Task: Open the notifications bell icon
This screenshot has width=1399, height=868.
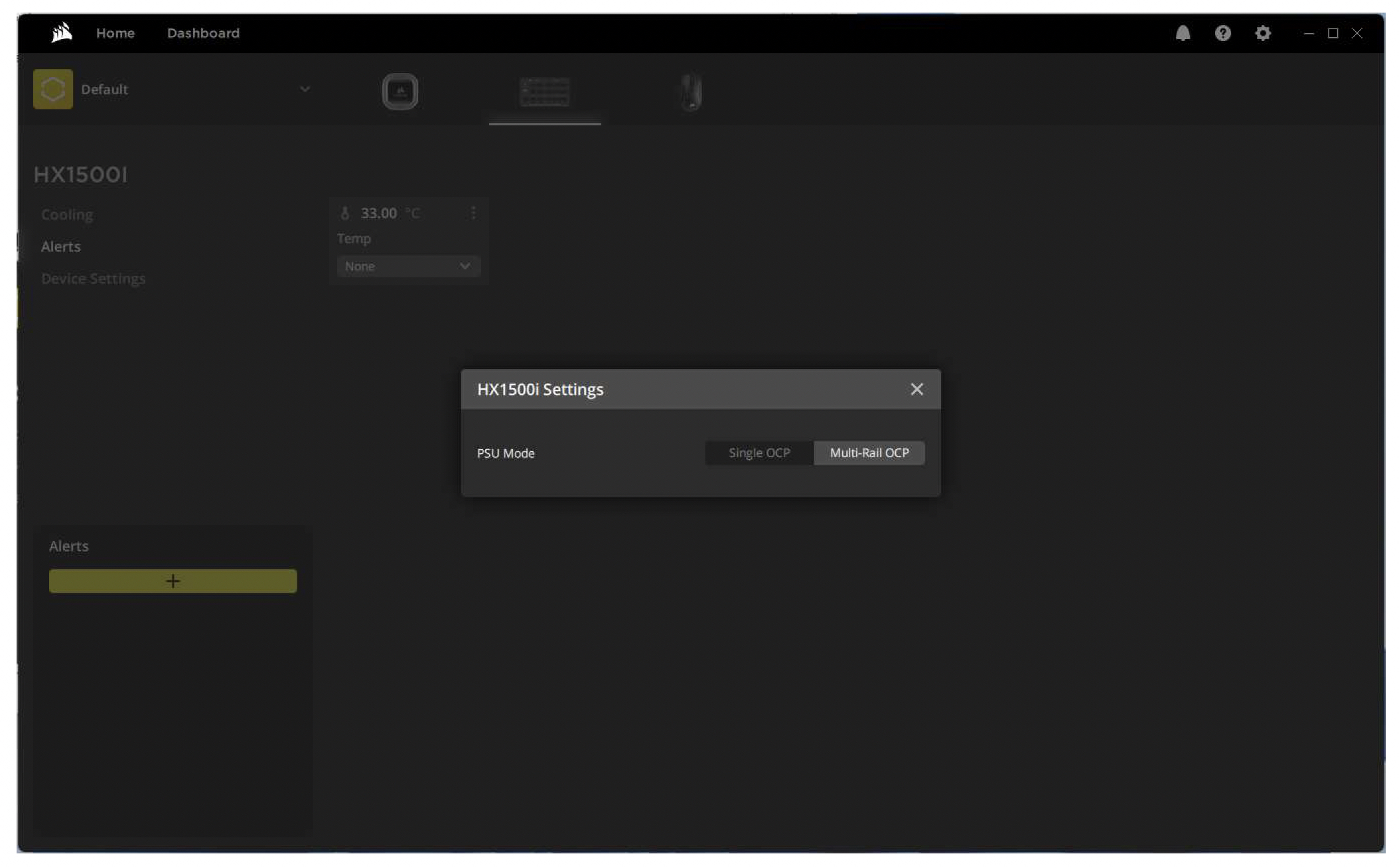Action: coord(1182,33)
